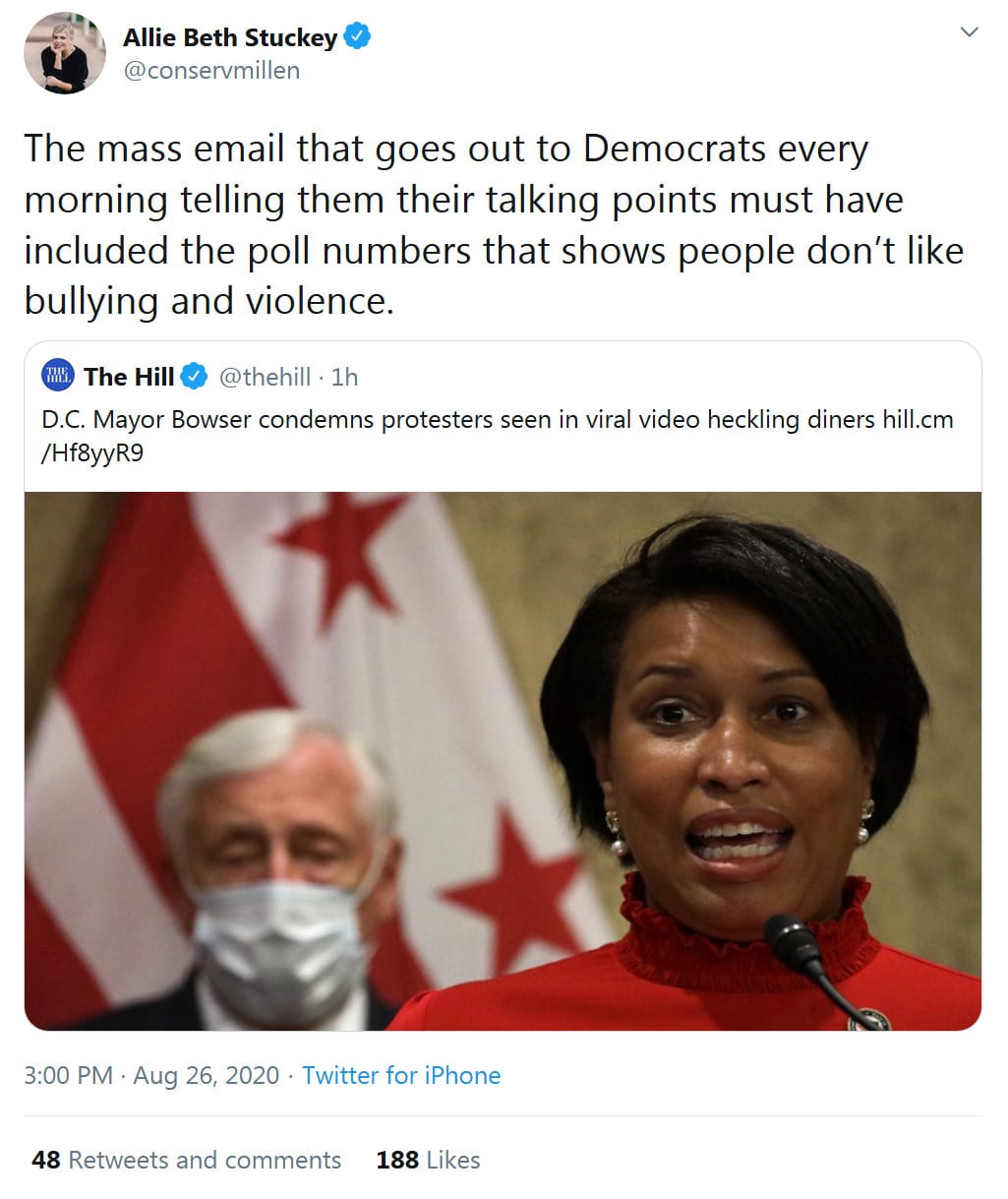
Task: Open The Hill account name in quoted tweet
Action: point(129,377)
